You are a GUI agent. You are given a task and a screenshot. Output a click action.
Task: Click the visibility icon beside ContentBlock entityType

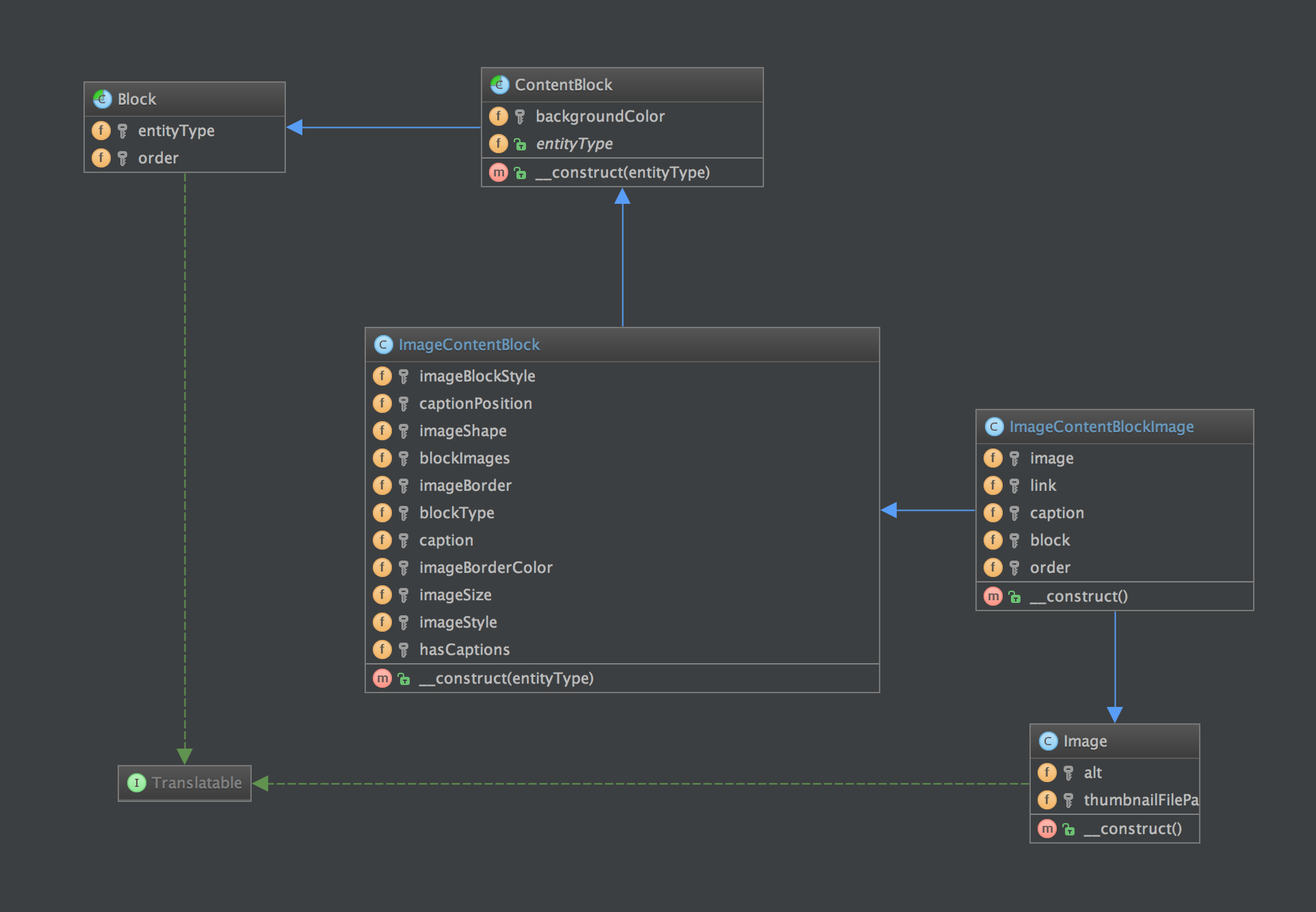tap(521, 144)
